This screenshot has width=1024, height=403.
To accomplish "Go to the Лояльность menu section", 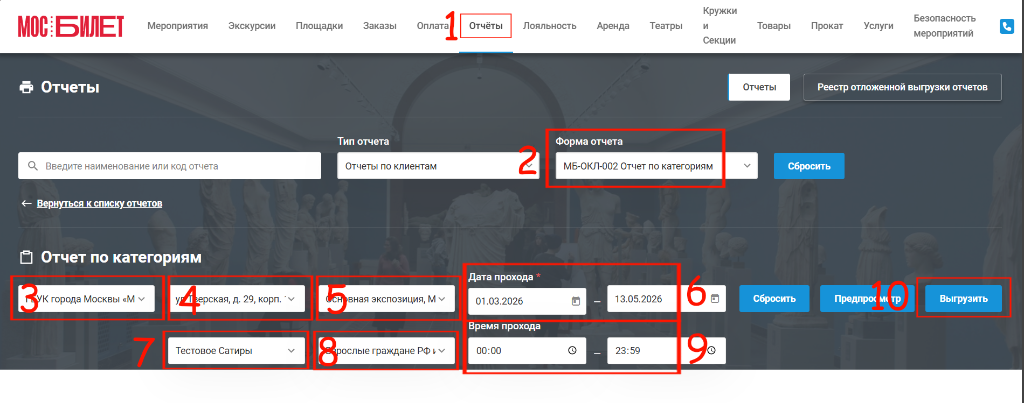I will (x=550, y=26).
